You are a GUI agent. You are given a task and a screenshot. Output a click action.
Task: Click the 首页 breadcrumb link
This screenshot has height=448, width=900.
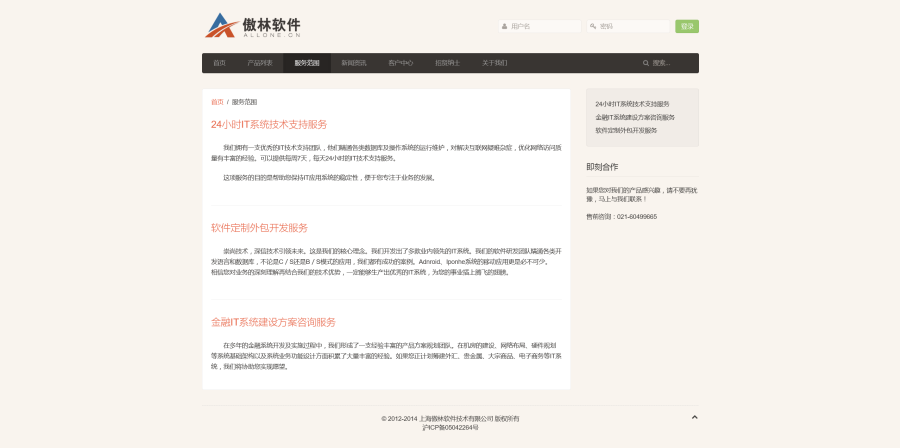coord(217,102)
